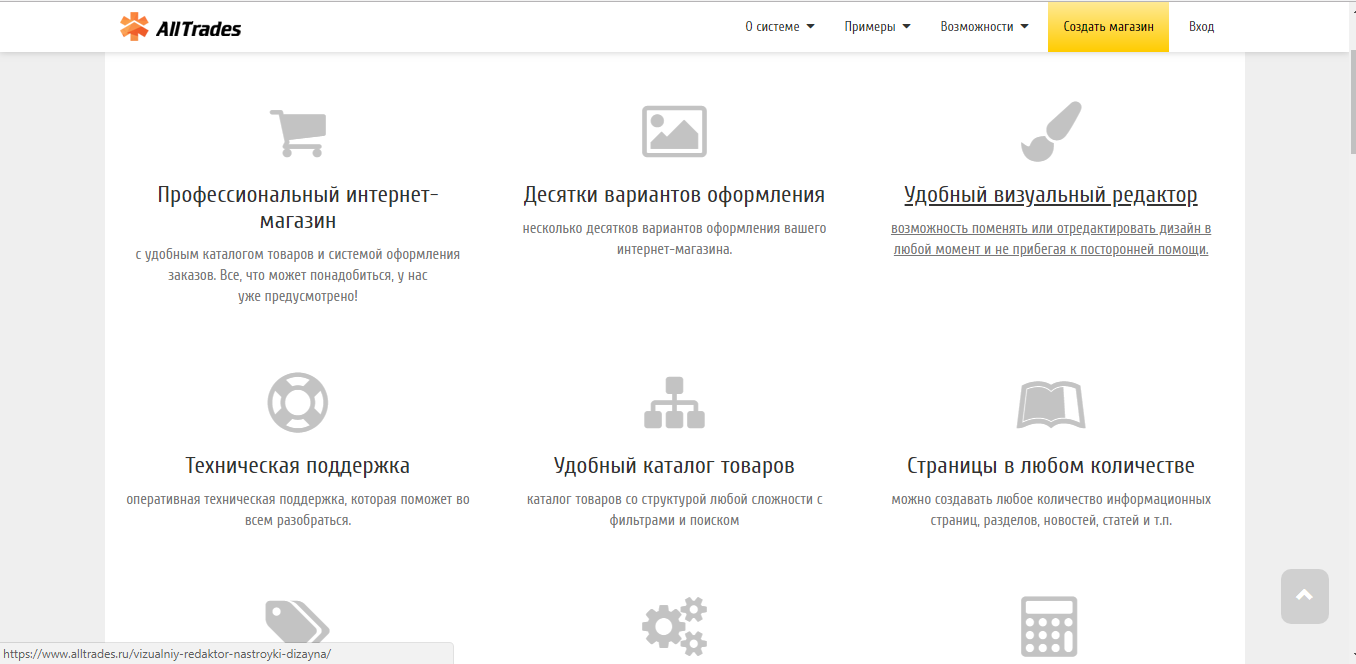Click the open book icon above Страницы в любом количестве
Image resolution: width=1356 pixels, height=664 pixels.
[1053, 402]
